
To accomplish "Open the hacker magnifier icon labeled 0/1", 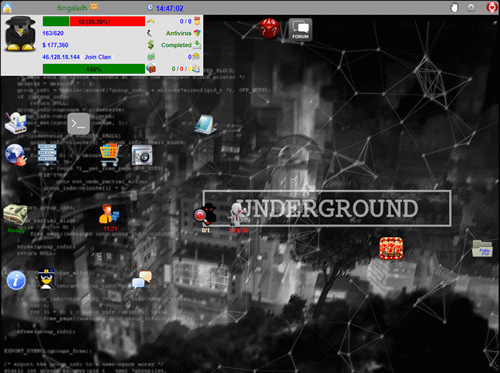I will tap(205, 214).
